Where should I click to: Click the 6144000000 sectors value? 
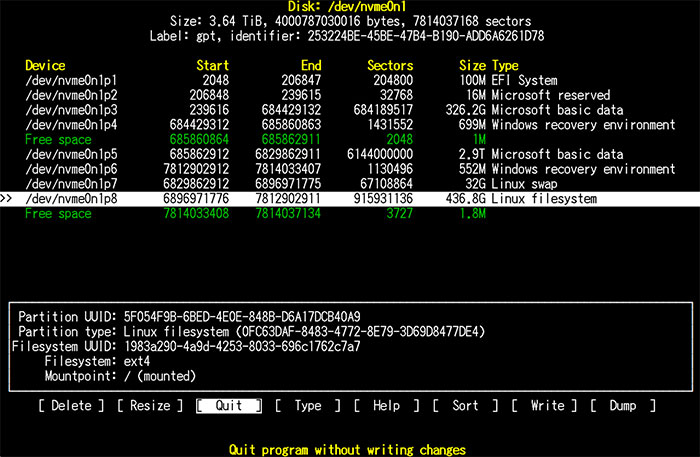pos(380,154)
